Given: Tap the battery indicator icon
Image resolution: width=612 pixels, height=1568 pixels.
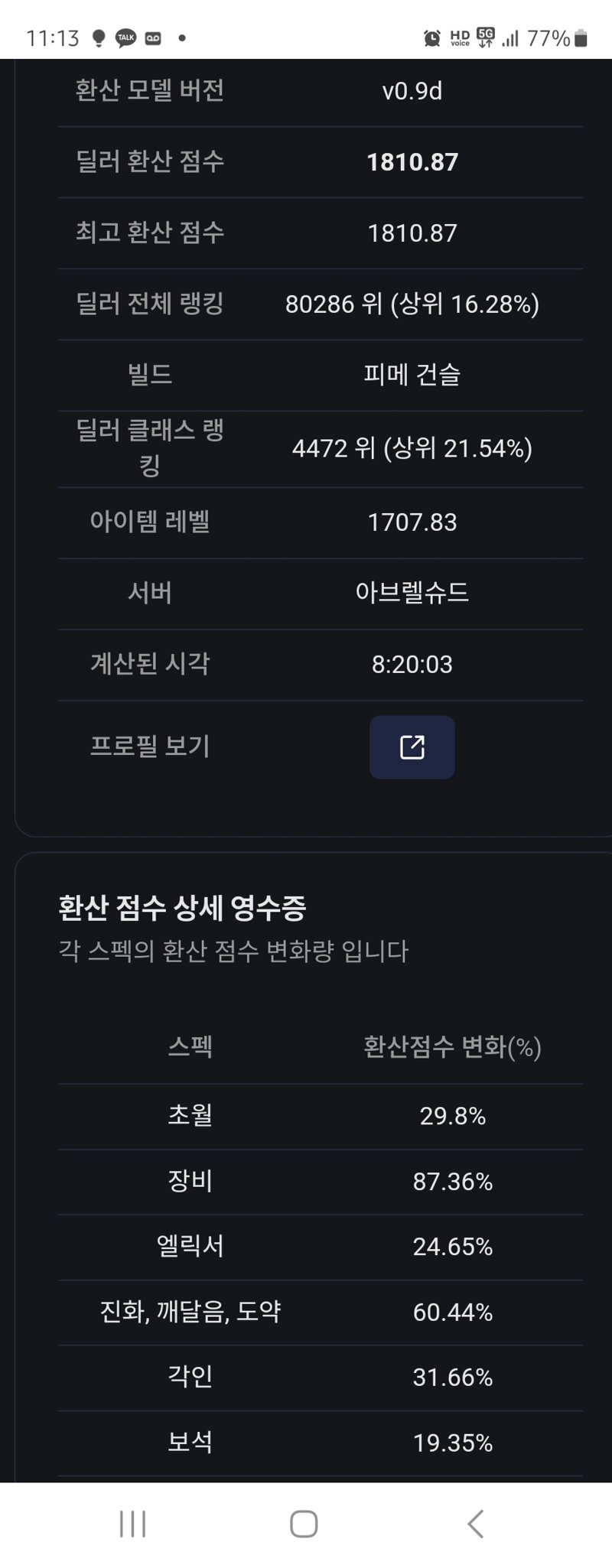Looking at the screenshot, I should [581, 37].
